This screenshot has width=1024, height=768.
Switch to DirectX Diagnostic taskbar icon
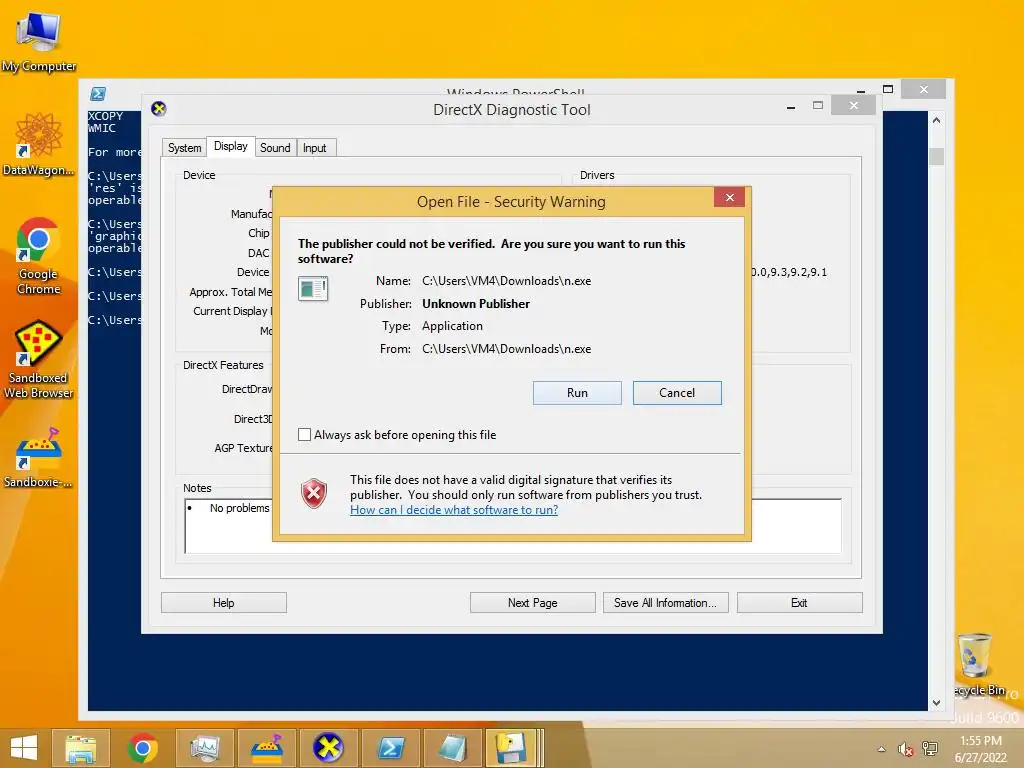(x=328, y=748)
